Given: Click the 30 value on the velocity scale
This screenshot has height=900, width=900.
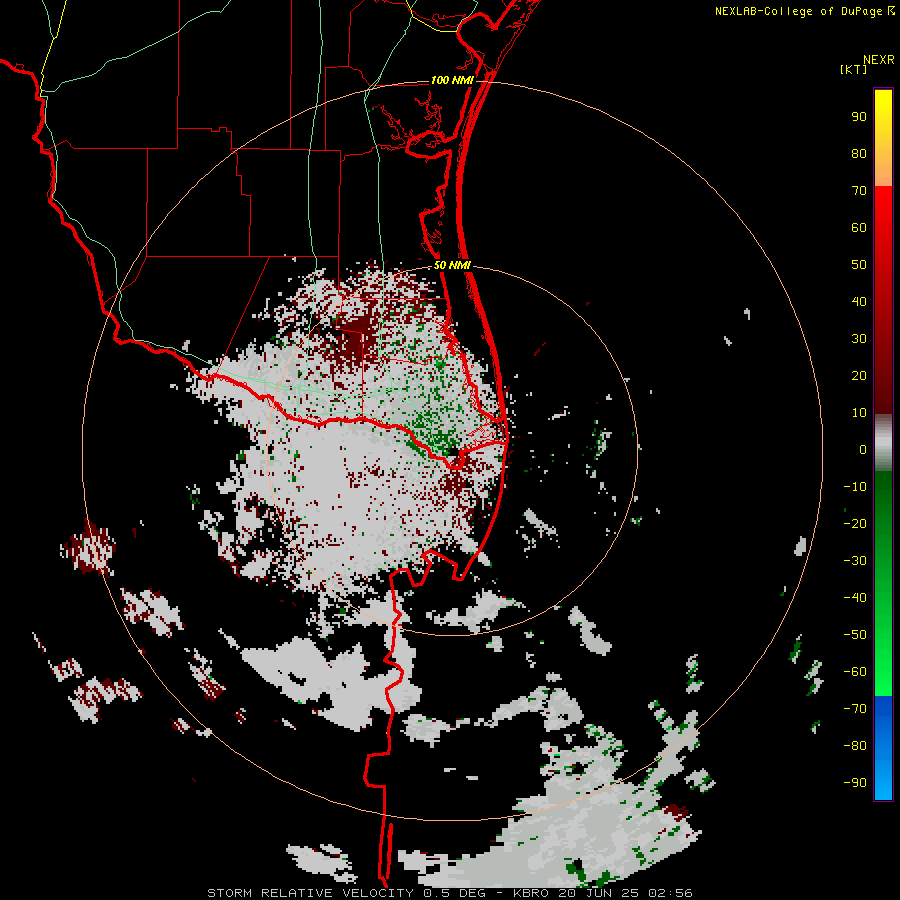Looking at the screenshot, I should pyautogui.click(x=859, y=339).
